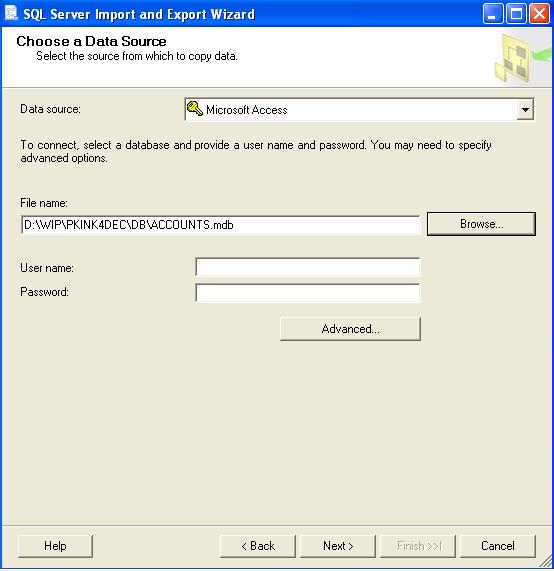Click the File name path field
Image resolution: width=554 pixels, height=571 pixels.
coord(220,225)
